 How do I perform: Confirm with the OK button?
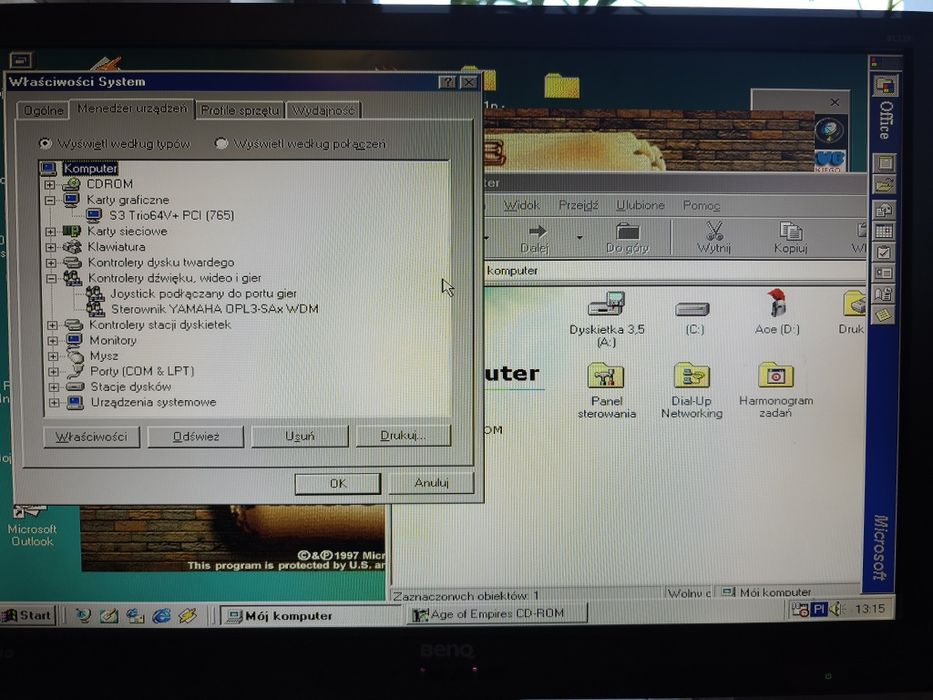[337, 483]
